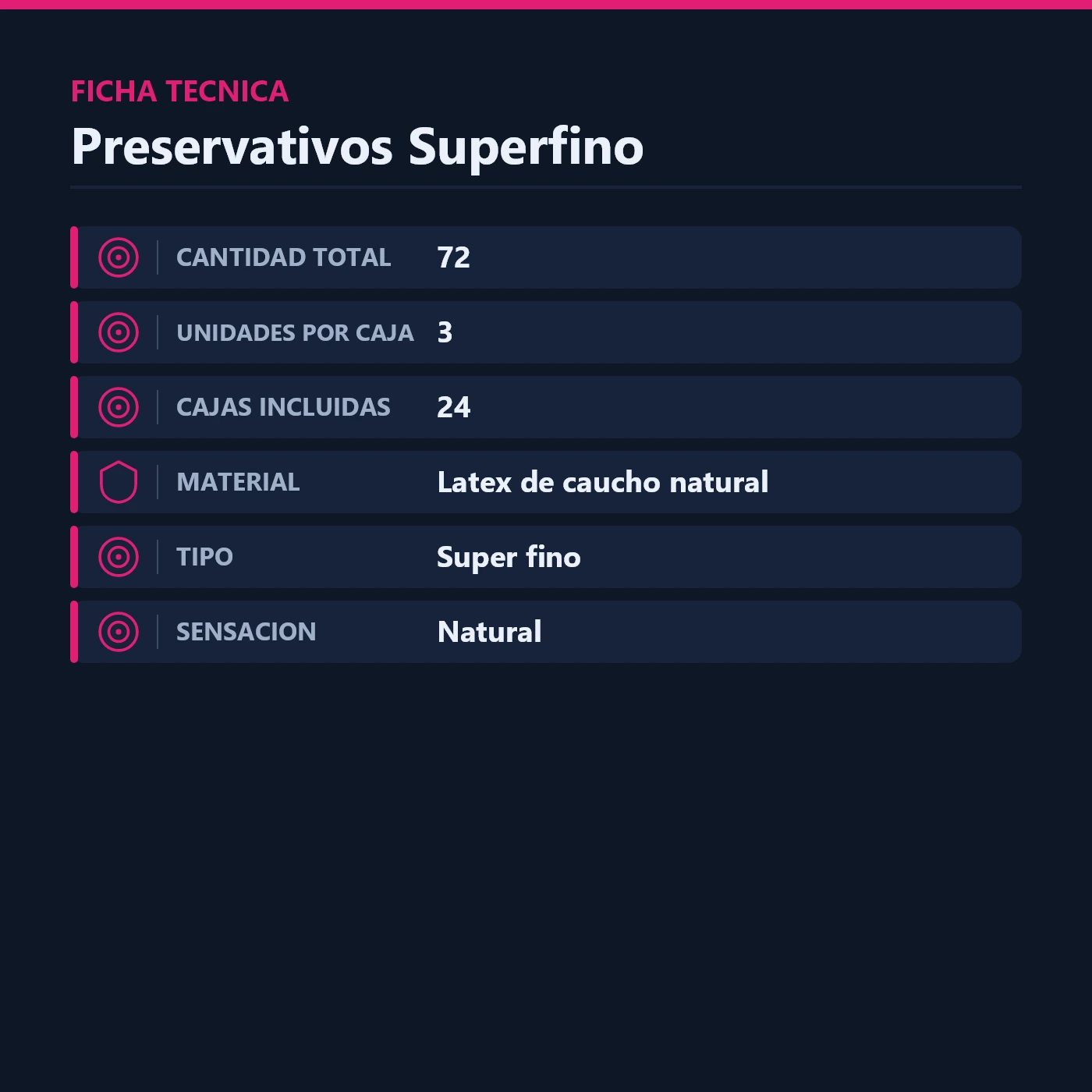
Task: Click the target icon beside Tipo
Action: [119, 557]
